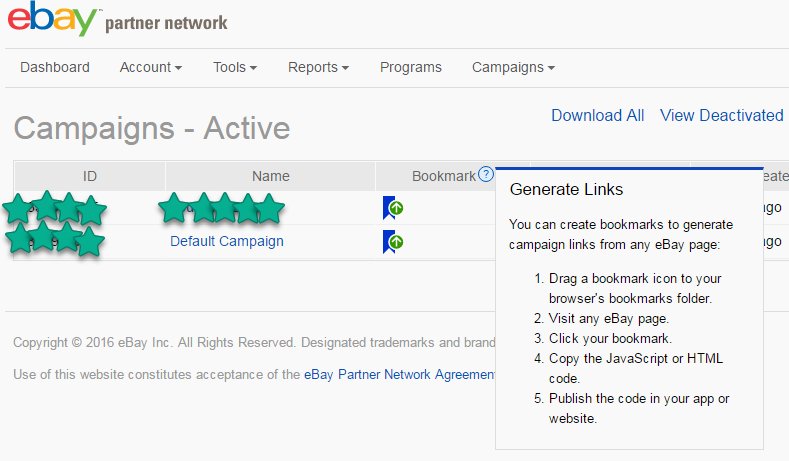The height and width of the screenshot is (461, 789).
Task: Click the Default Campaign bookmark icon
Action: point(393,242)
